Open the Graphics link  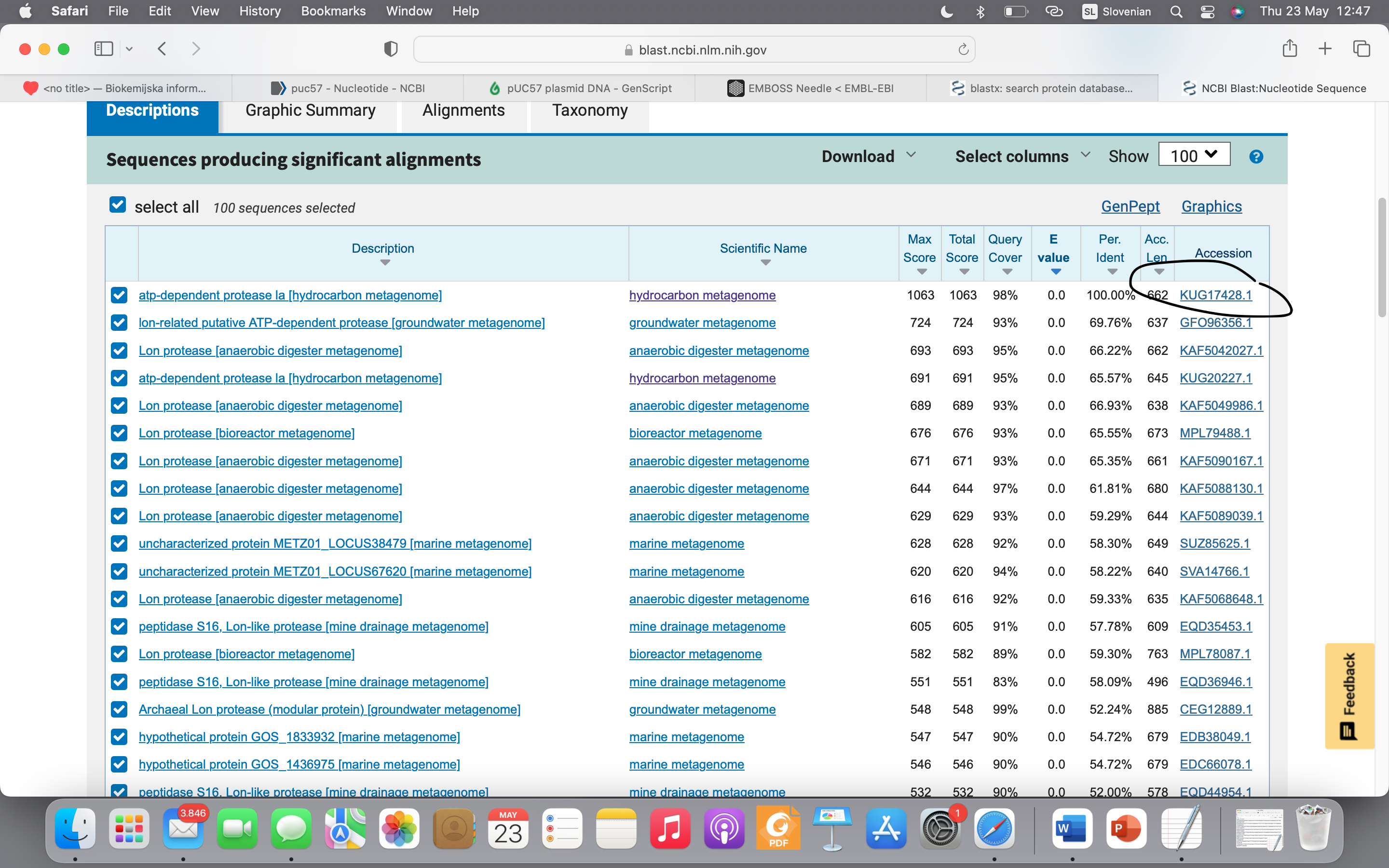click(1211, 206)
